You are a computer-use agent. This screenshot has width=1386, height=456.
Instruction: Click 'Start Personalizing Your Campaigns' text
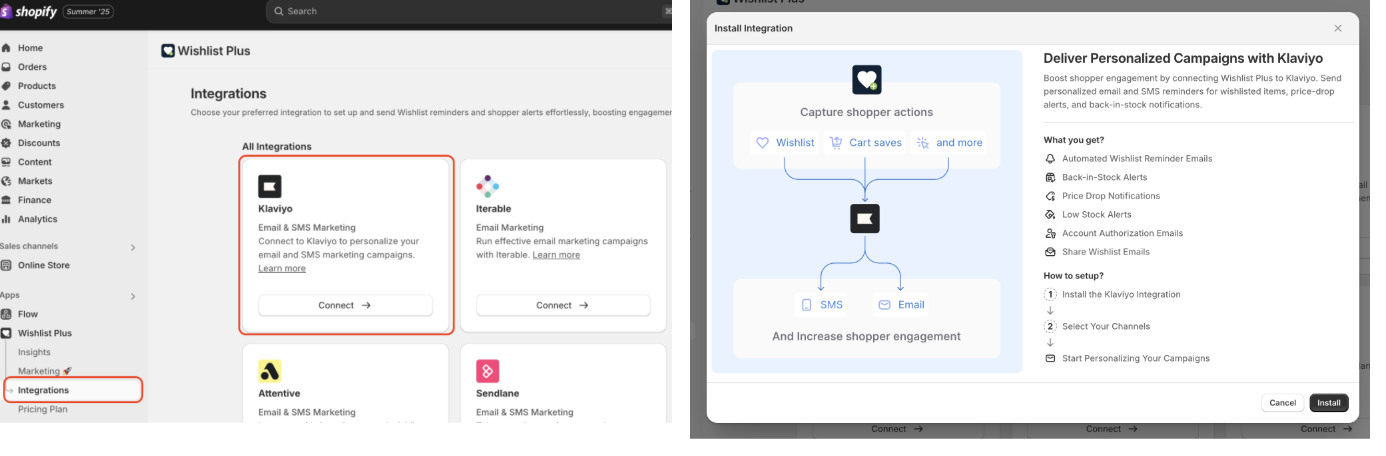click(1136, 358)
